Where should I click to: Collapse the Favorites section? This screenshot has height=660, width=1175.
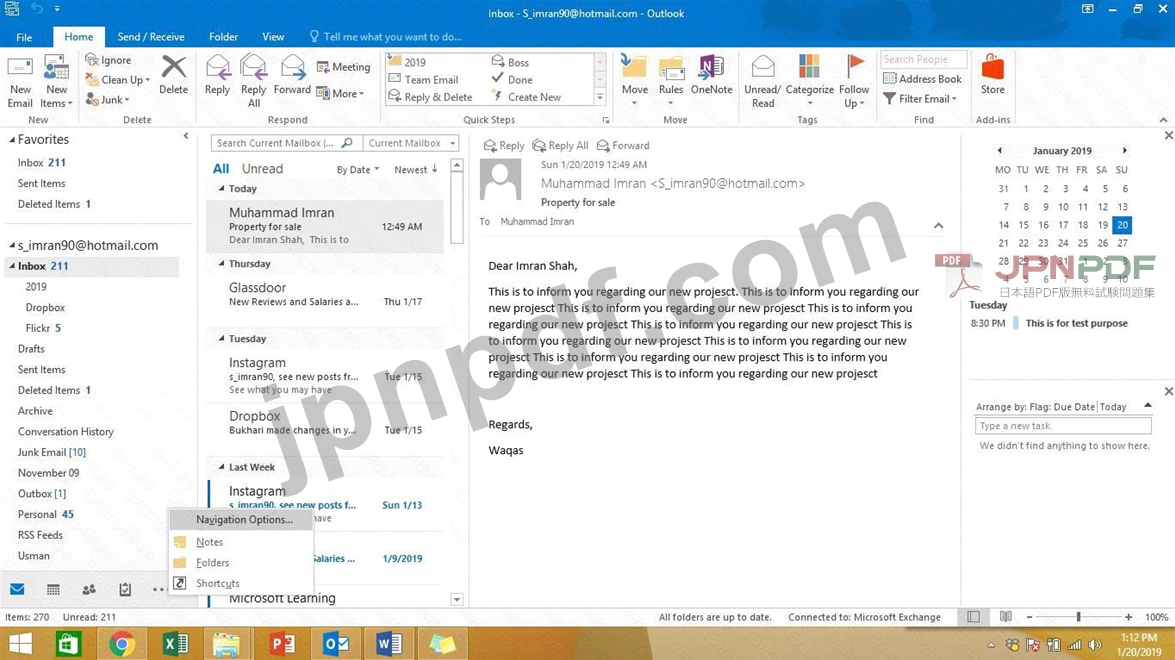click(x=12, y=139)
